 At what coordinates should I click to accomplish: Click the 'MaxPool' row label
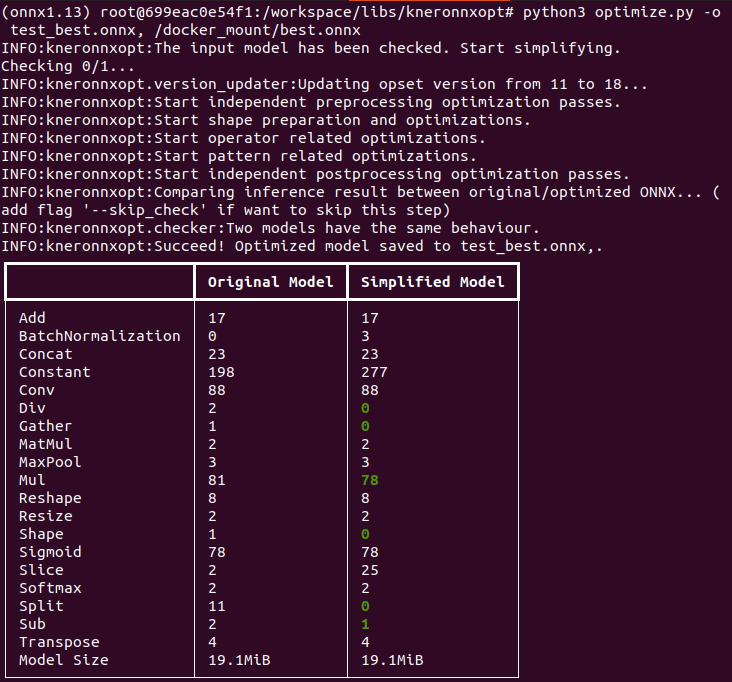(50, 462)
